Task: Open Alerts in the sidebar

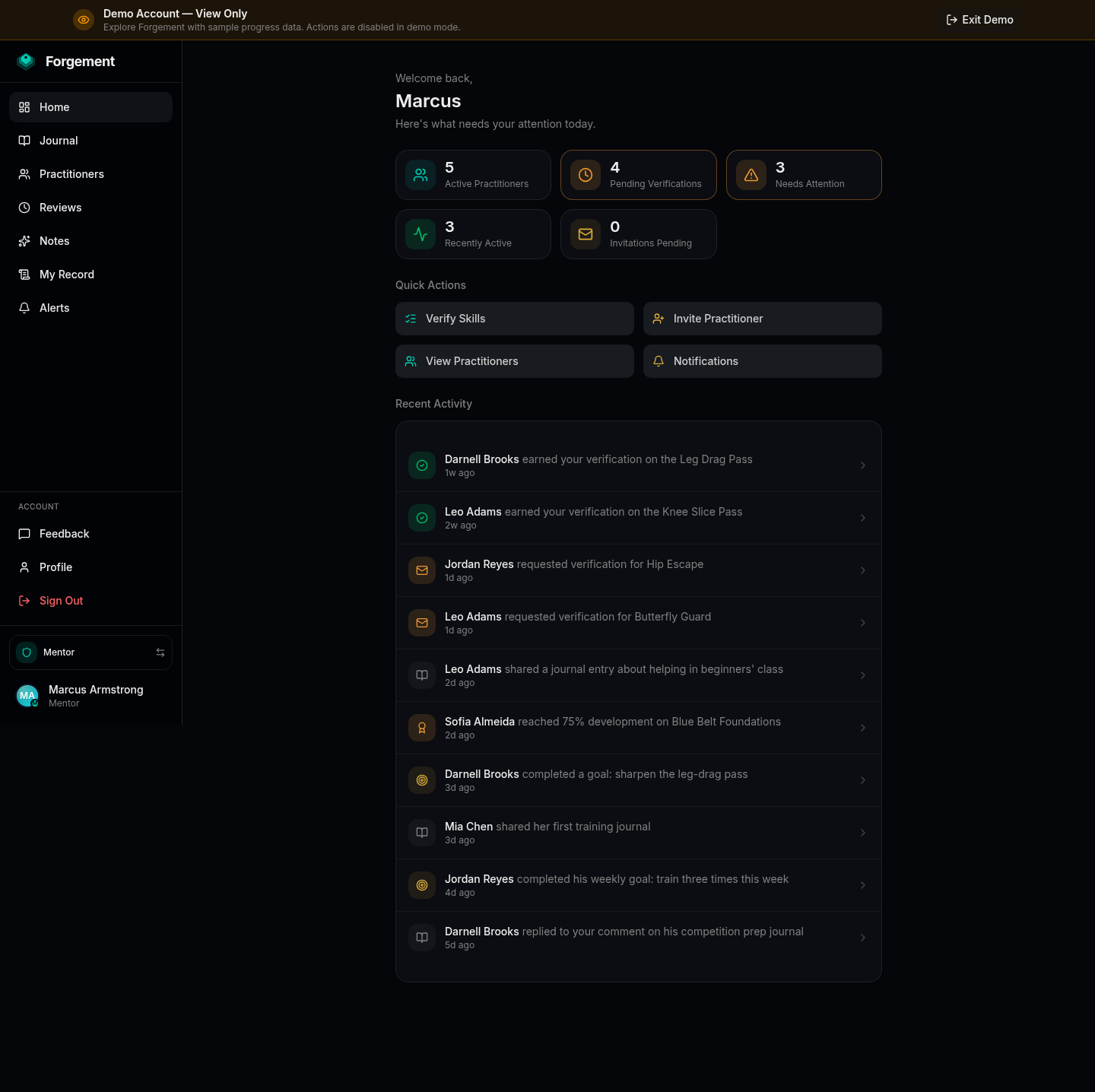Action: click(90, 308)
